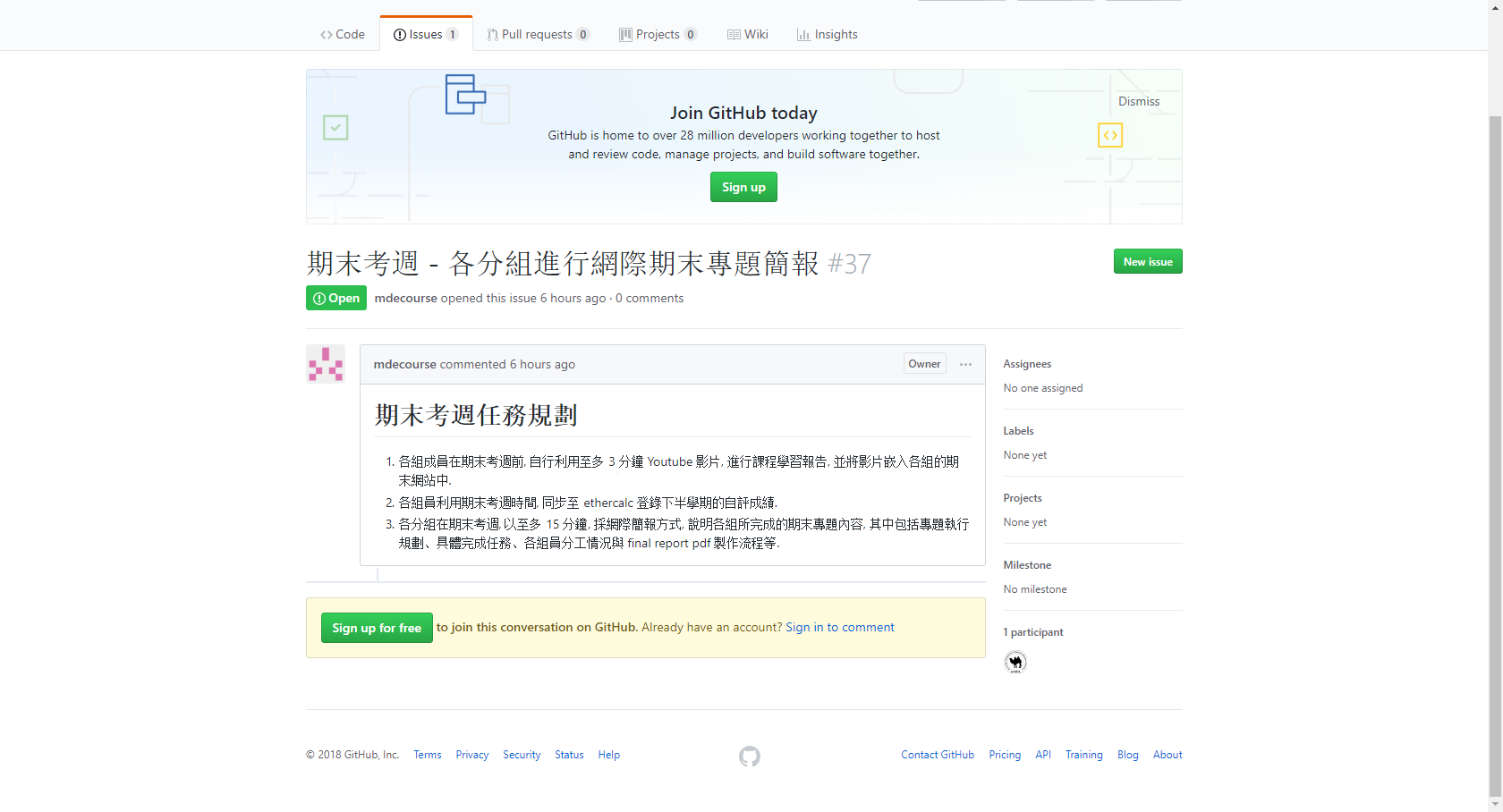Click the '6 hours ago' comment timestamp
This screenshot has height=812, width=1503.
click(x=542, y=364)
